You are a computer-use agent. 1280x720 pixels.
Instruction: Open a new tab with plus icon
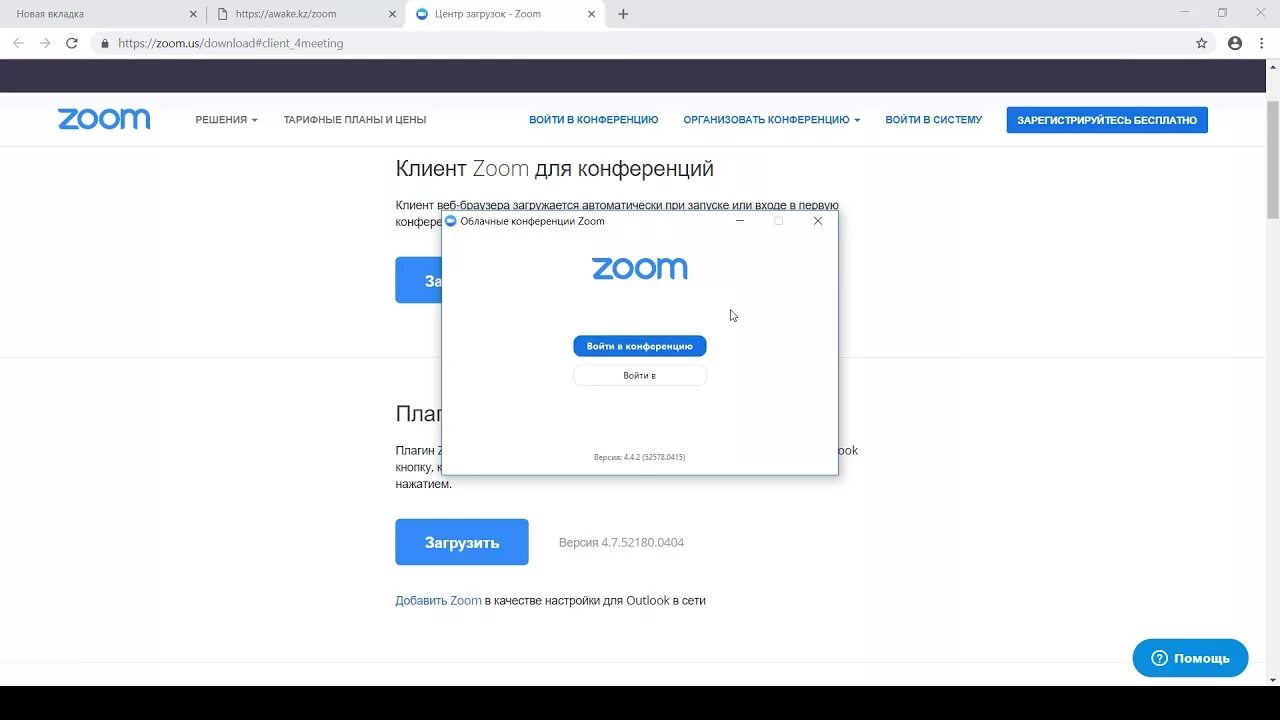tap(623, 14)
